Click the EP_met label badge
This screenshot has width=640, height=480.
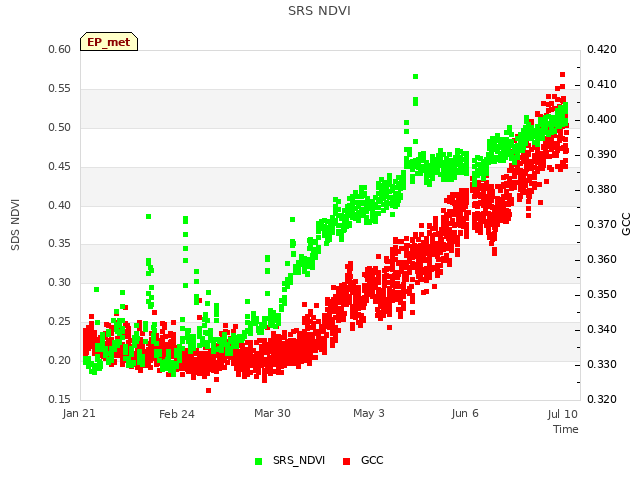(109, 42)
